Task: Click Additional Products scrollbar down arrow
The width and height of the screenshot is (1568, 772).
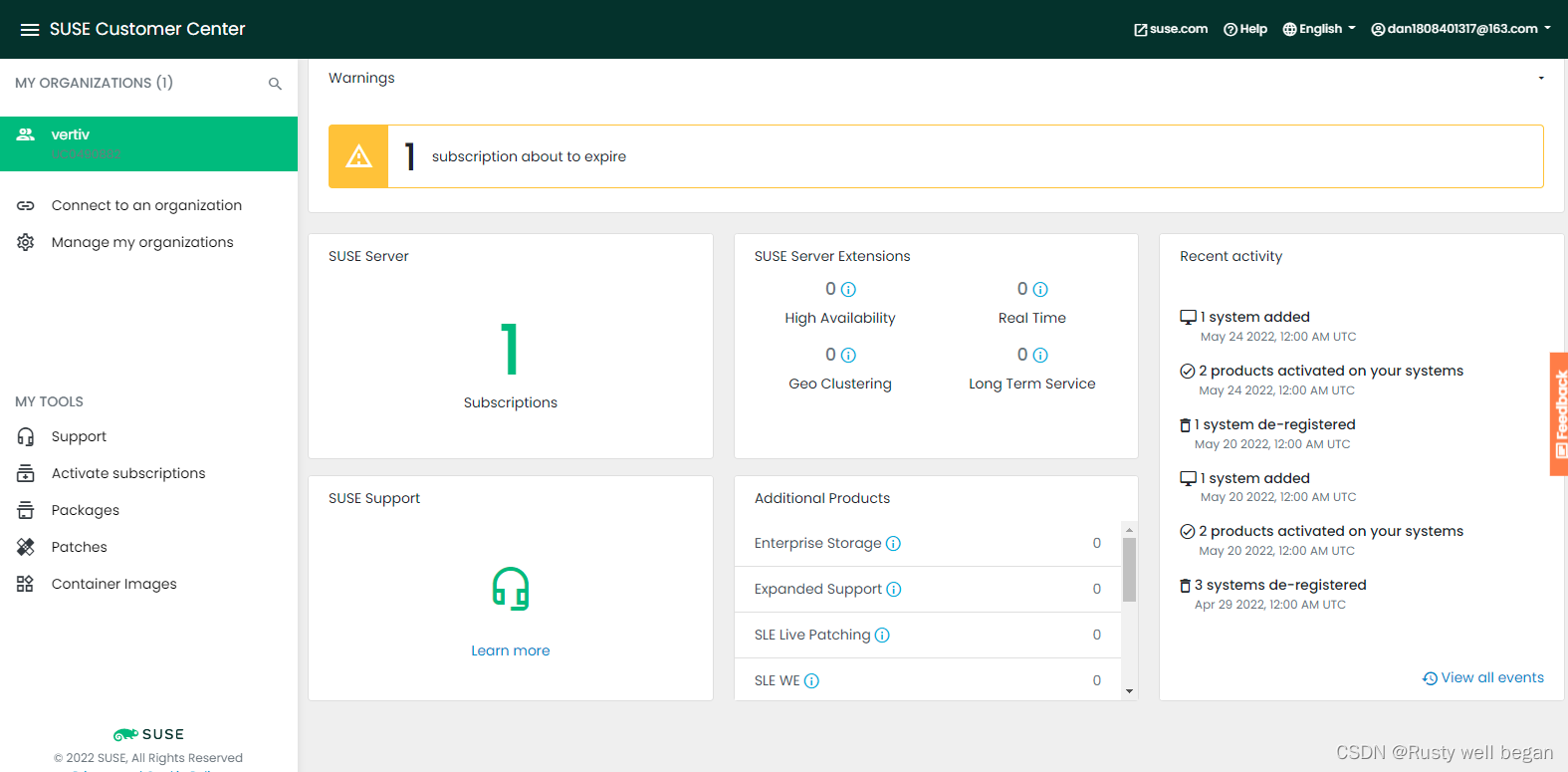Action: click(1129, 690)
